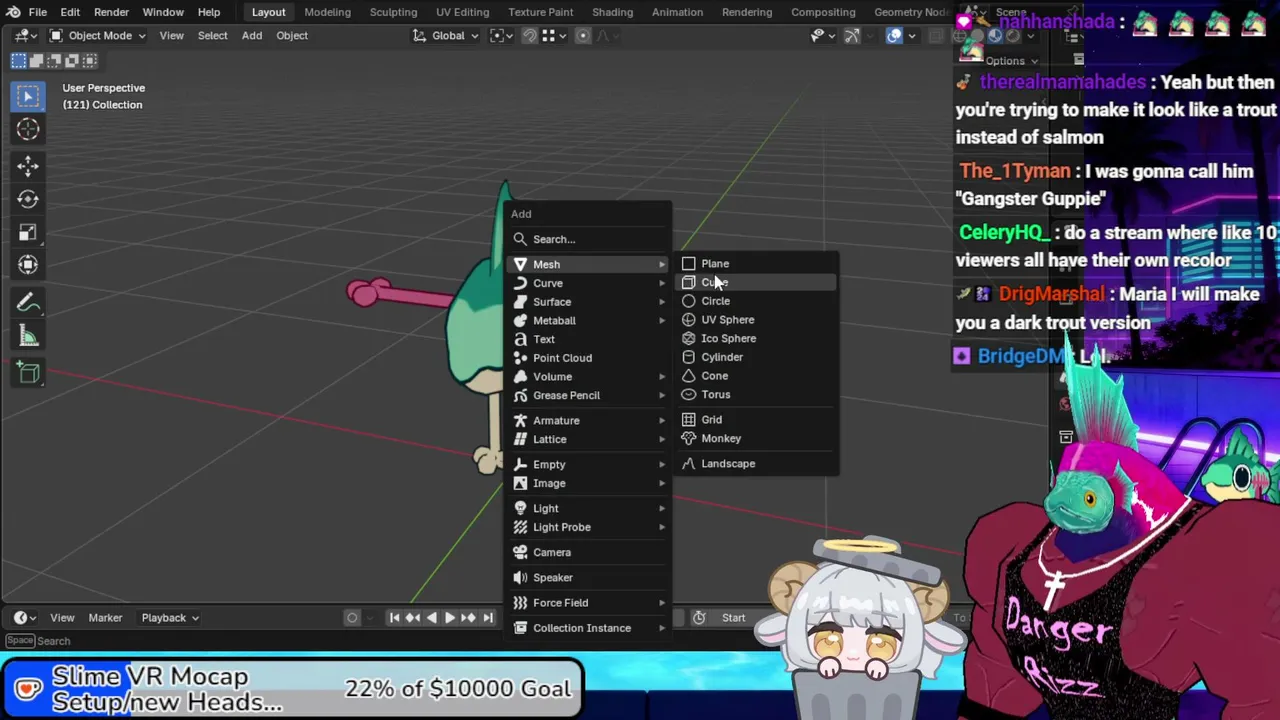Click the Monkey mesh icon

[x=689, y=438]
